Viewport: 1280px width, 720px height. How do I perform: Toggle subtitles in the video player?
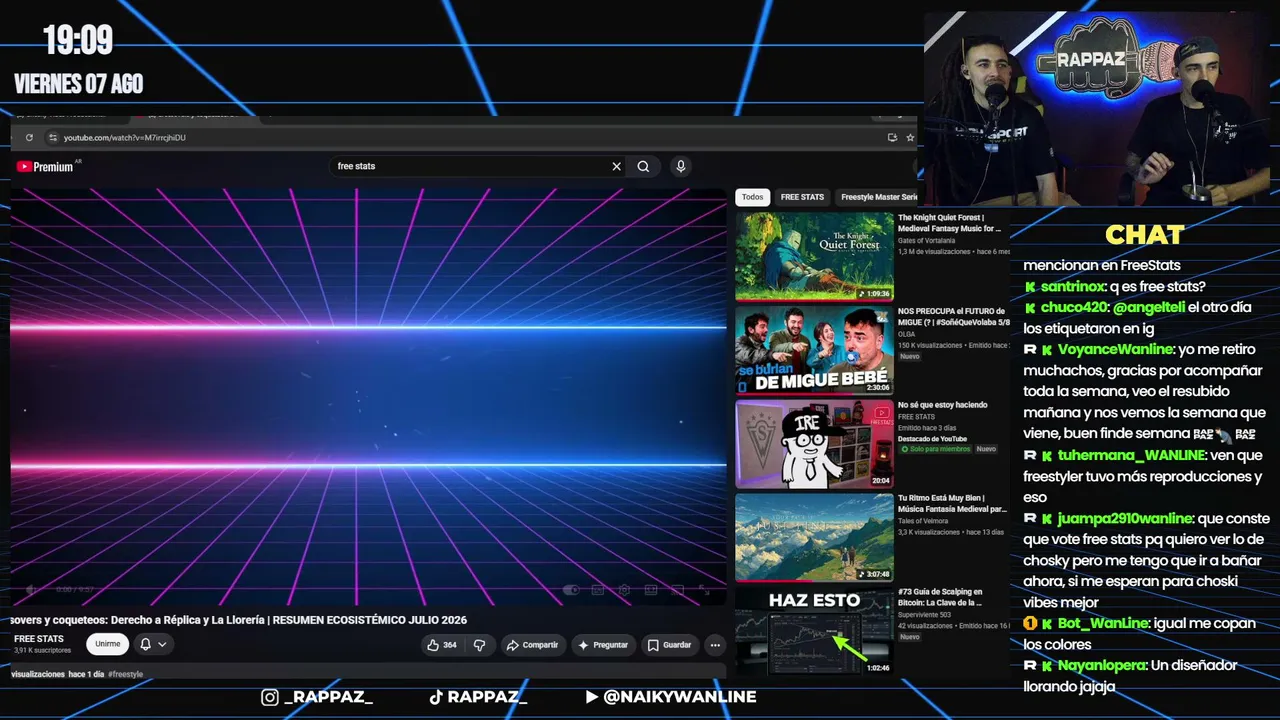598,590
